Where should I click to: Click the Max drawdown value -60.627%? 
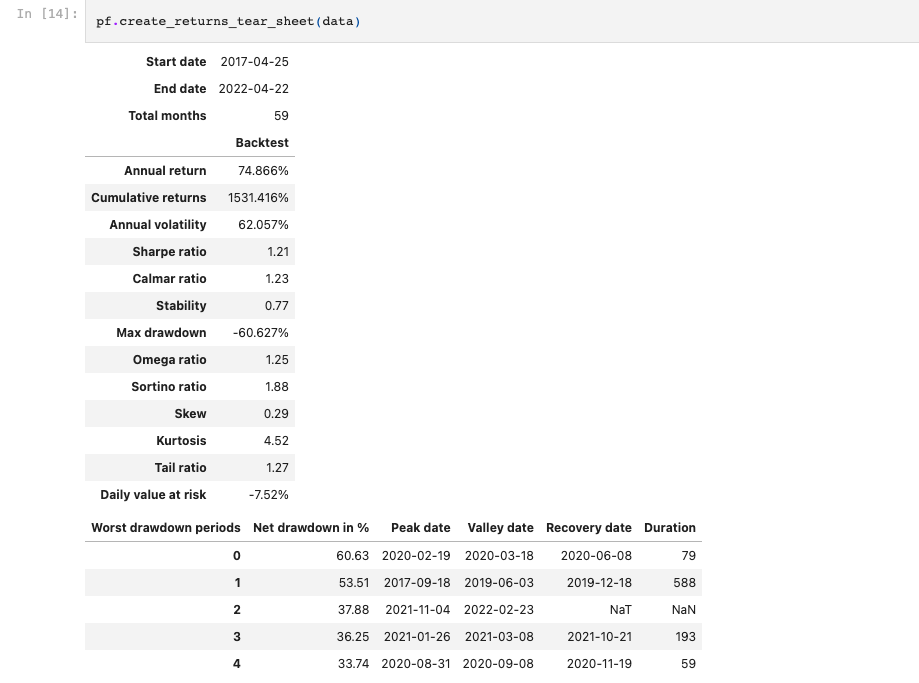[x=261, y=332]
